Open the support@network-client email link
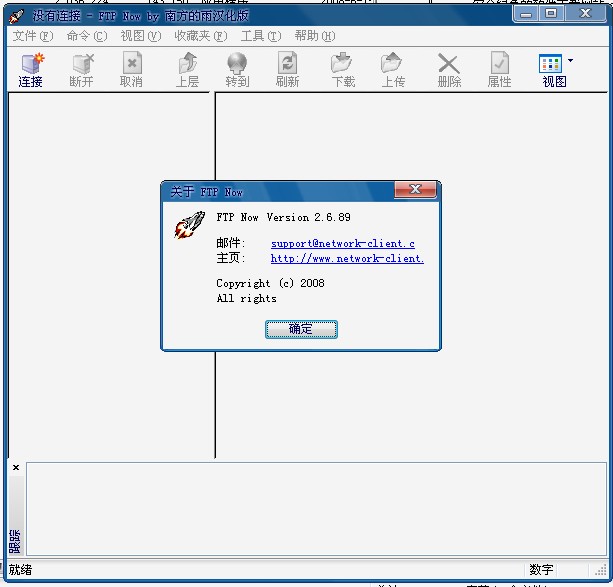Screen dimensions: 613x587 click(x=342, y=243)
